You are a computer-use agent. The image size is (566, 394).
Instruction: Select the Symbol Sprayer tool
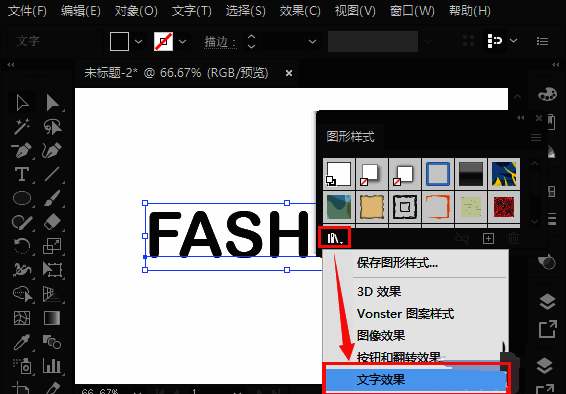[22, 365]
